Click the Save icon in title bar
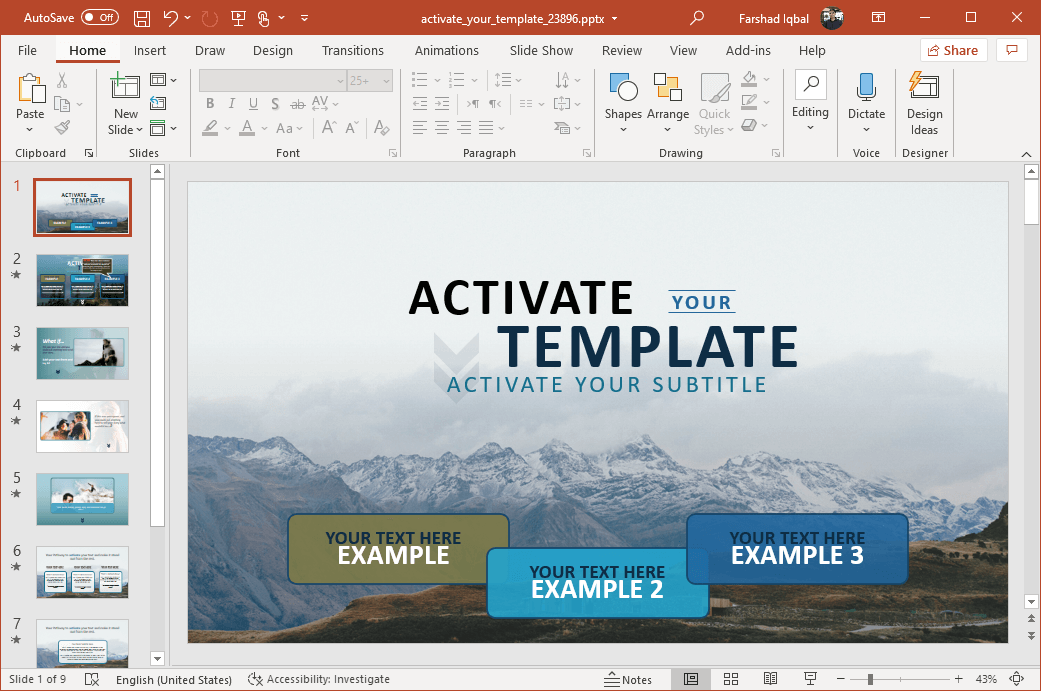 coord(142,18)
